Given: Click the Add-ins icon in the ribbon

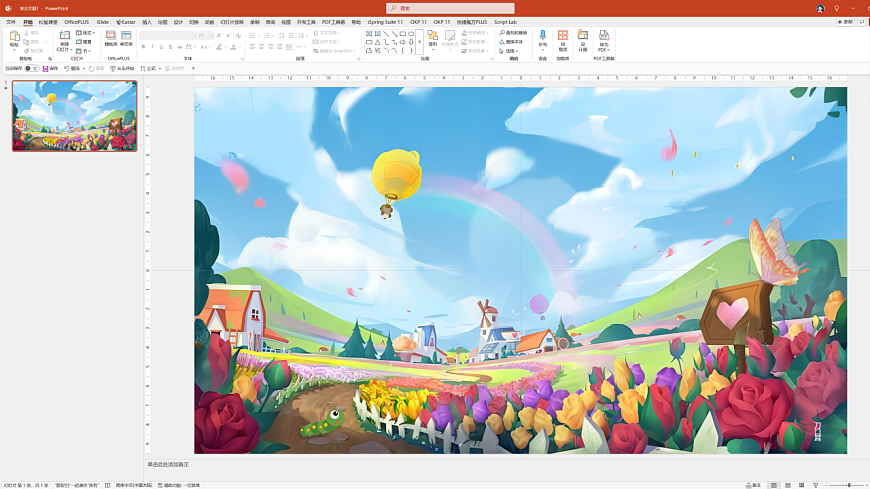Looking at the screenshot, I should pos(563,37).
